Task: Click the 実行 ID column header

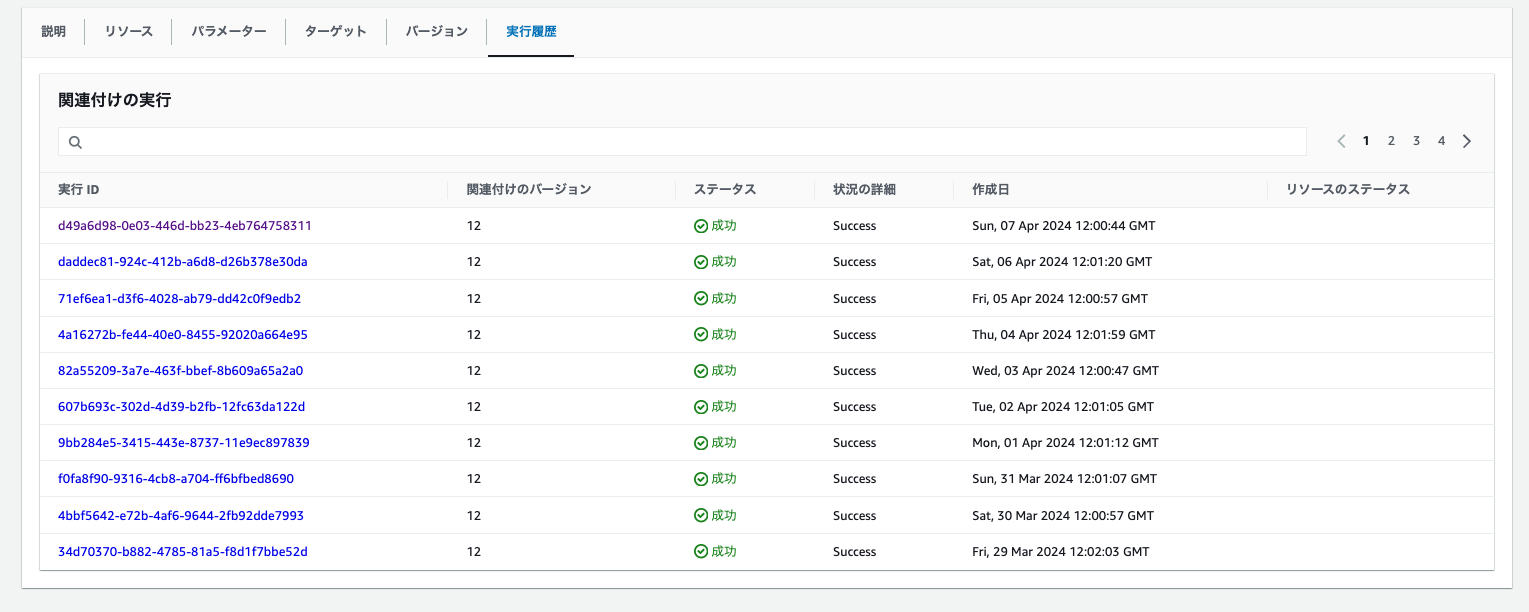Action: 79,189
